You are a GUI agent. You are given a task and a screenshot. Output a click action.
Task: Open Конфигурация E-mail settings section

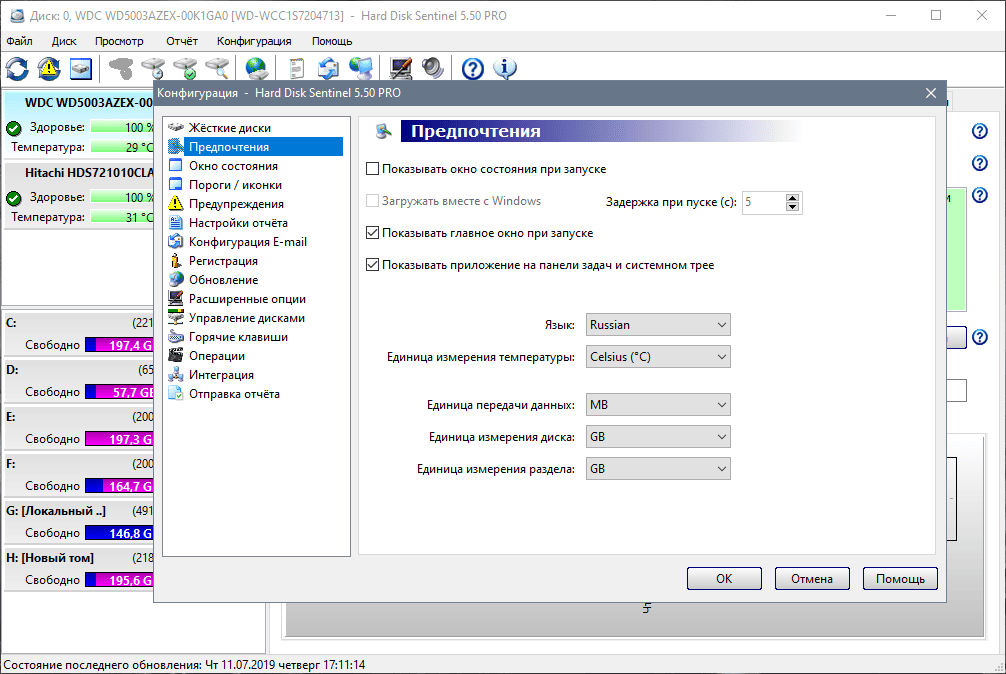(247, 242)
